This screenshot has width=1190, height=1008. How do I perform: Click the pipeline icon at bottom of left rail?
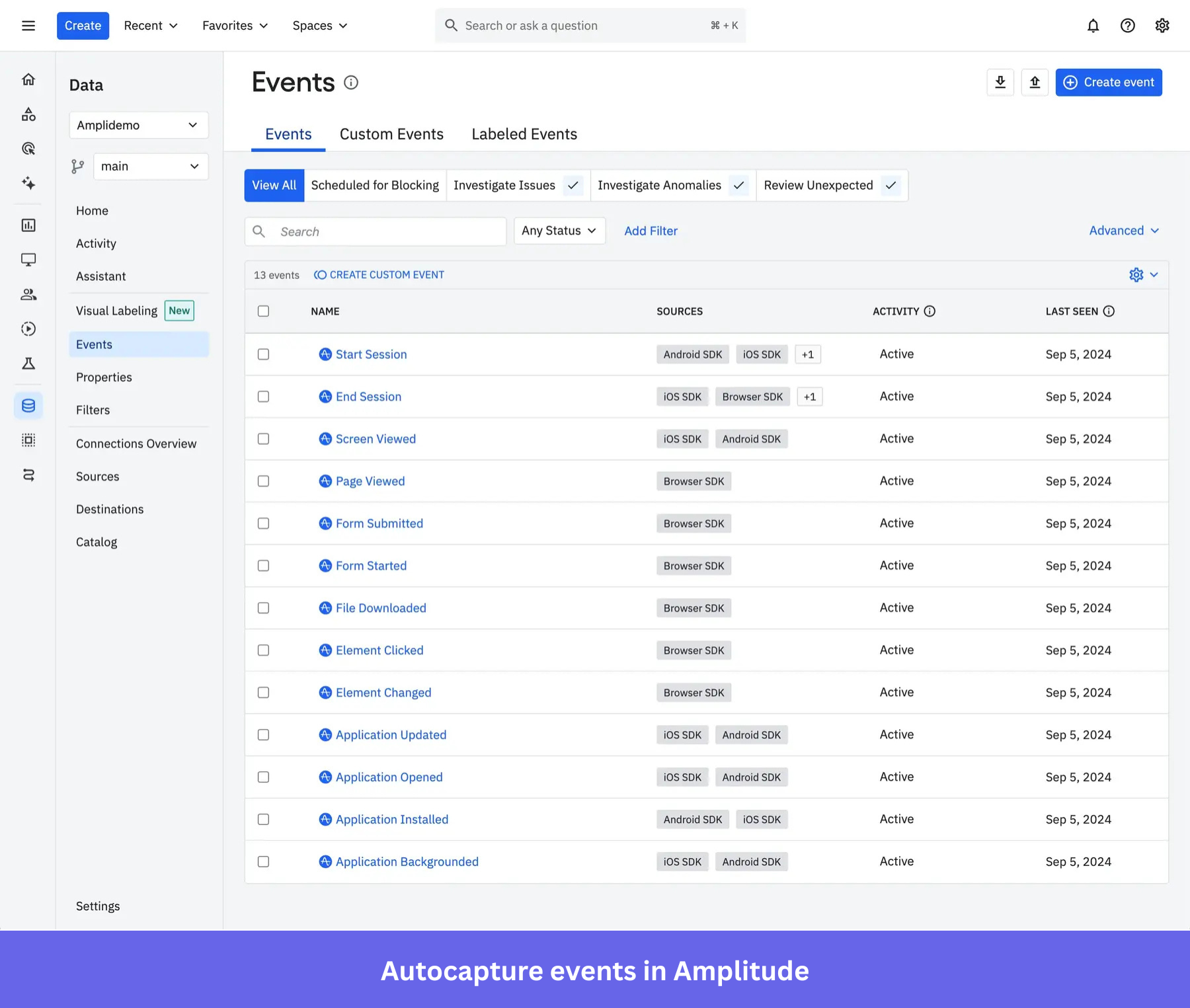pyautogui.click(x=28, y=475)
